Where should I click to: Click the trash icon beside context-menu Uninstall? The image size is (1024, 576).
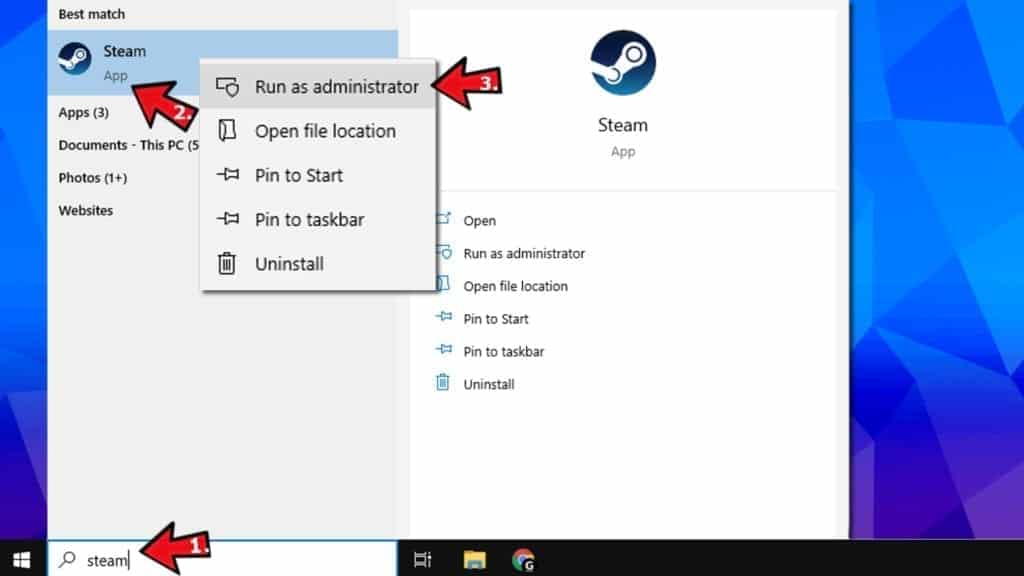click(x=227, y=263)
